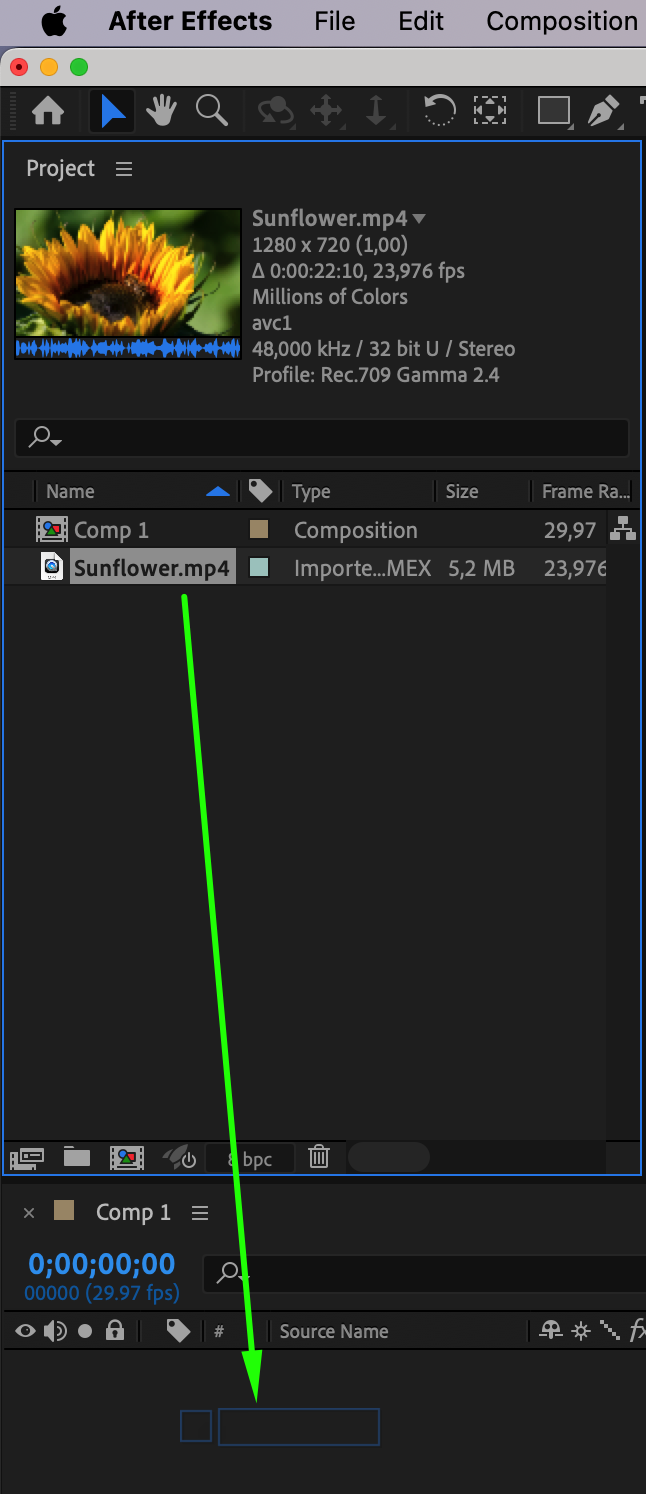The height and width of the screenshot is (1494, 646).
Task: Open the Interpret Footage icon
Action: (x=27, y=1158)
